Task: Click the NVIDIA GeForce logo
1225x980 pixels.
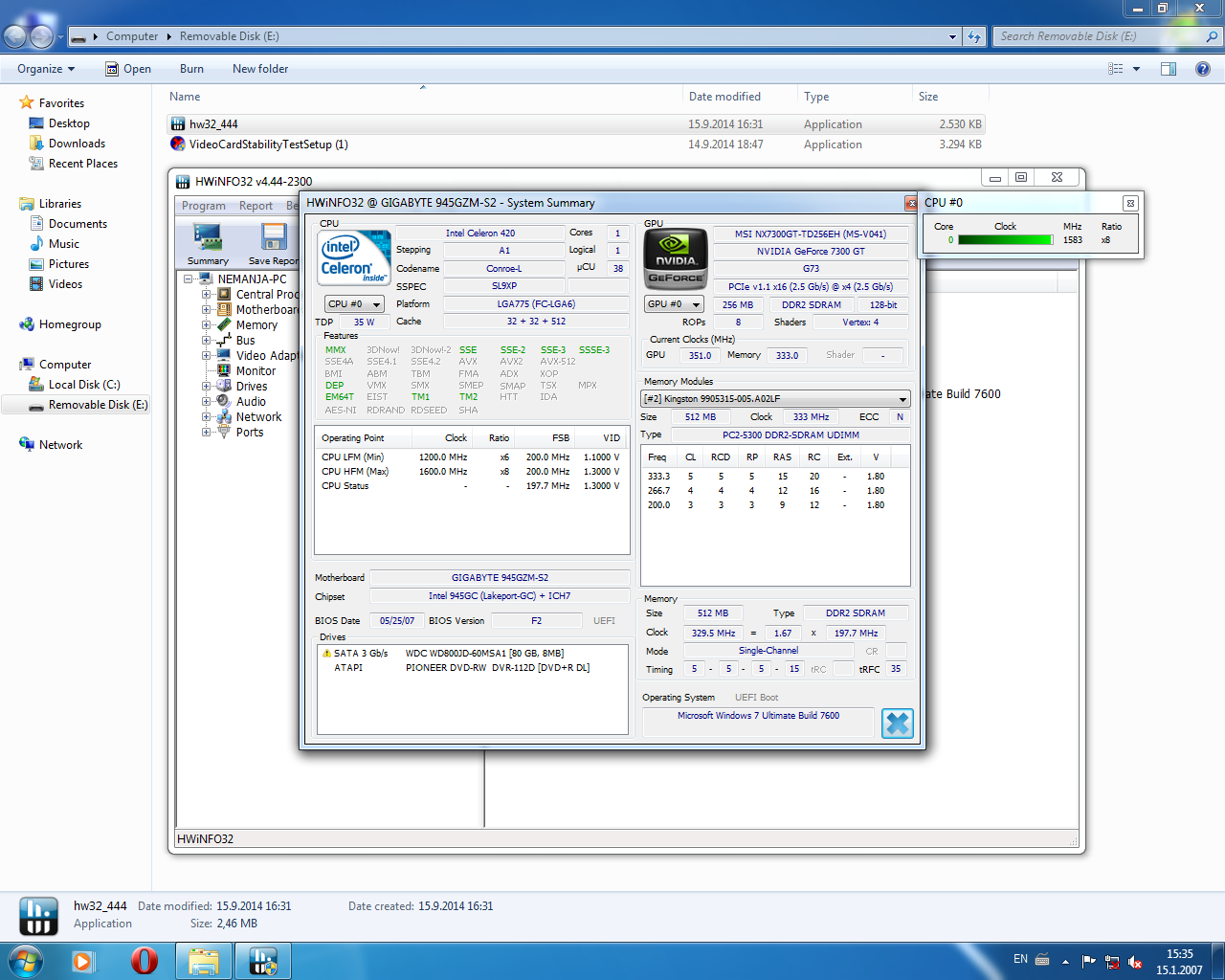Action: point(676,258)
